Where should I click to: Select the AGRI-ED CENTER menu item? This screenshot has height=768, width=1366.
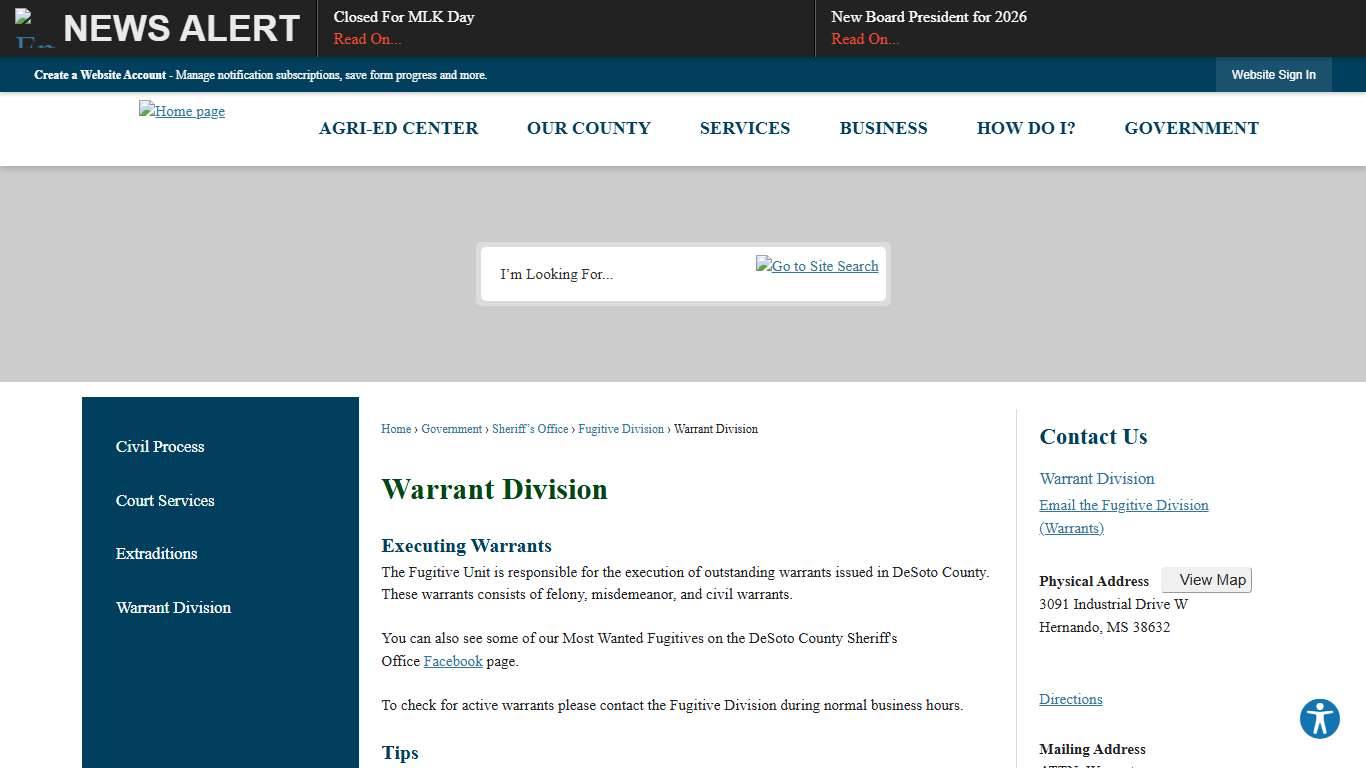(398, 128)
